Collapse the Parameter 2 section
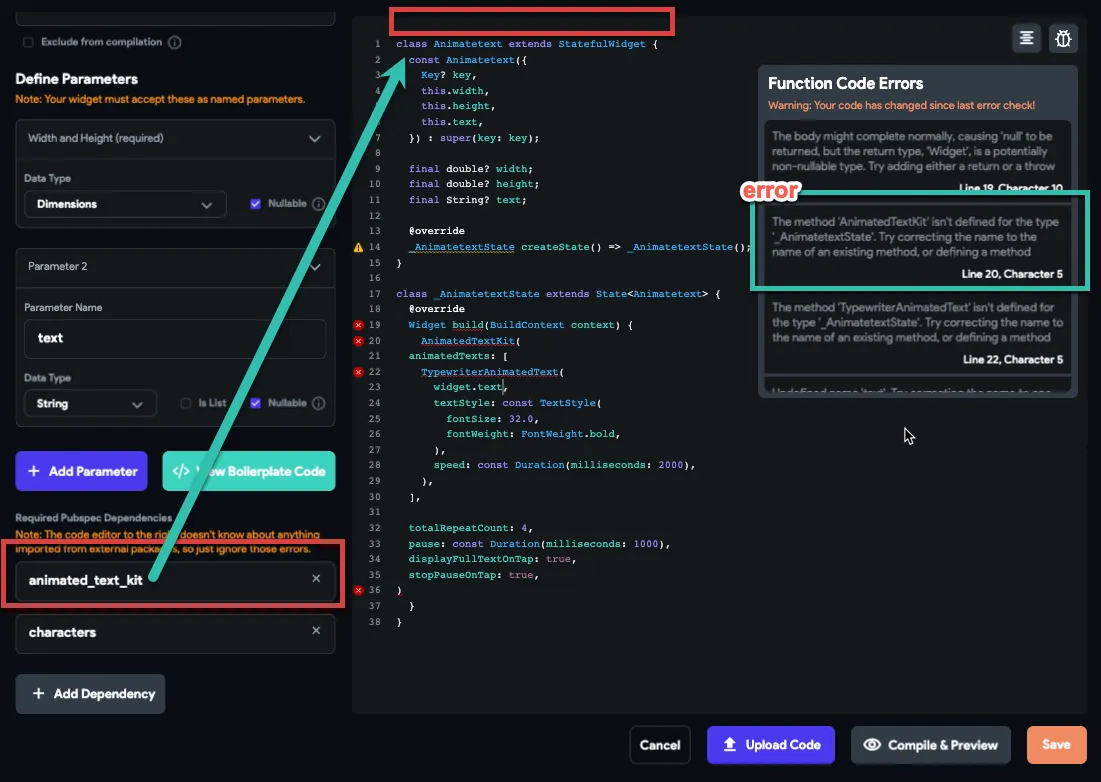 coord(315,267)
